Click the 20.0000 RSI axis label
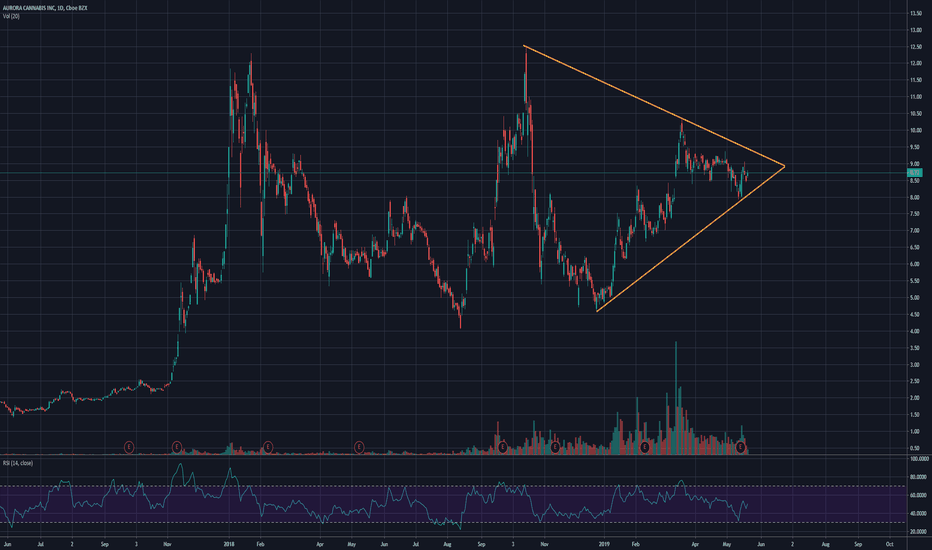 pos(919,532)
